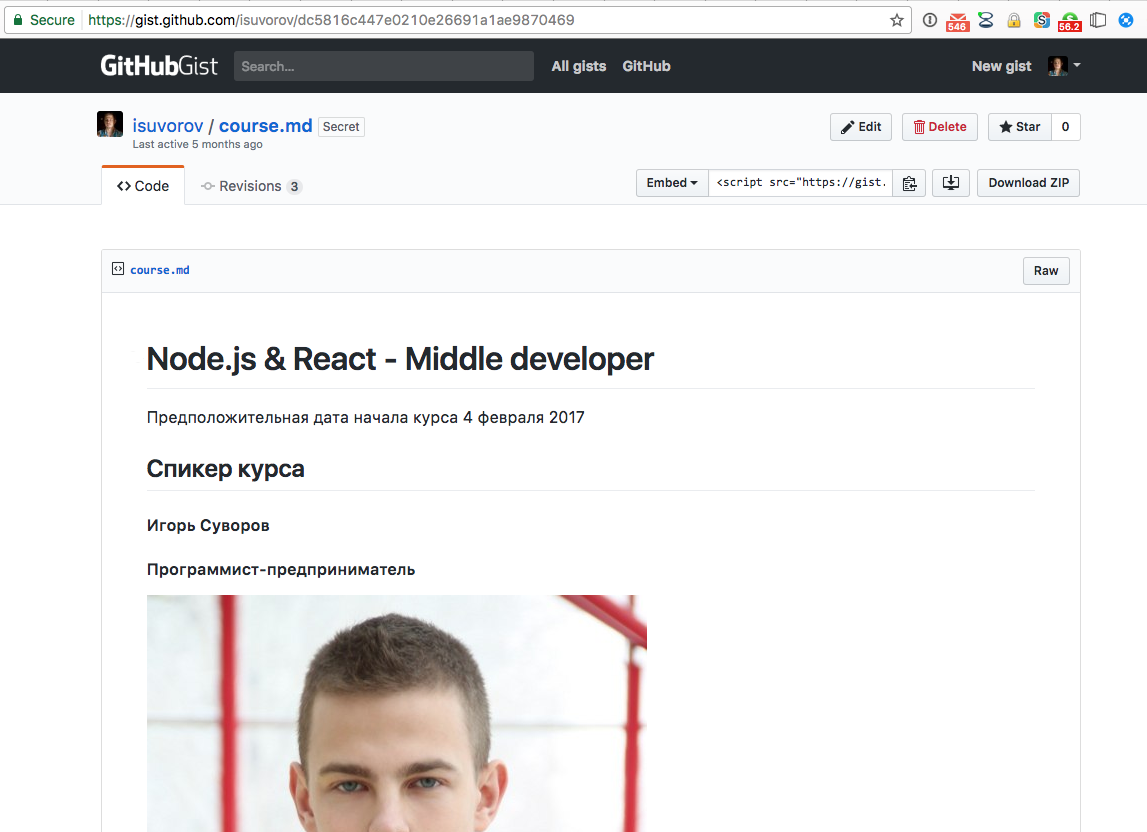Click the speaker photo in the markdown
The image size is (1147, 832).
[x=396, y=713]
